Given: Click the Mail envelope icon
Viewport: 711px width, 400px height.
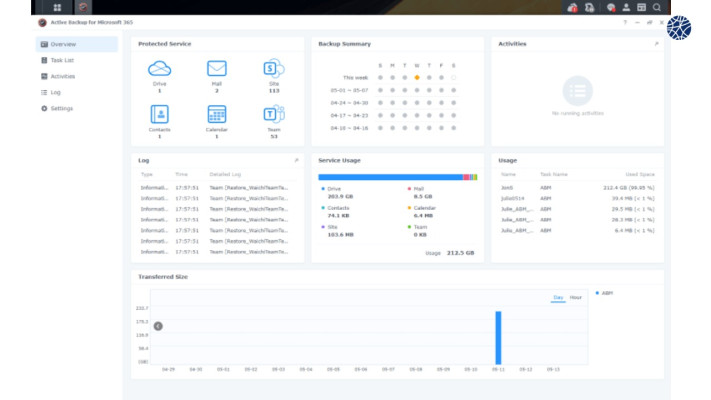Looking at the screenshot, I should coord(217,68).
